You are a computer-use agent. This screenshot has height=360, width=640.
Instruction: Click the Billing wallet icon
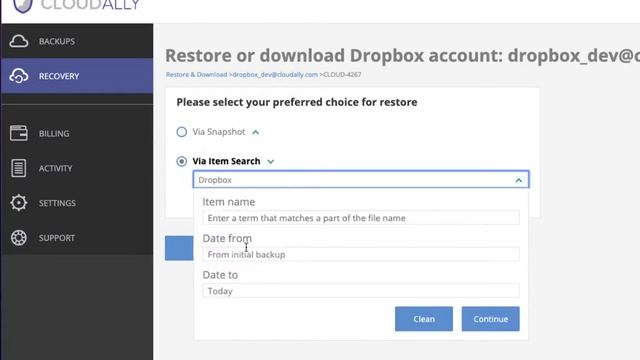coord(19,133)
